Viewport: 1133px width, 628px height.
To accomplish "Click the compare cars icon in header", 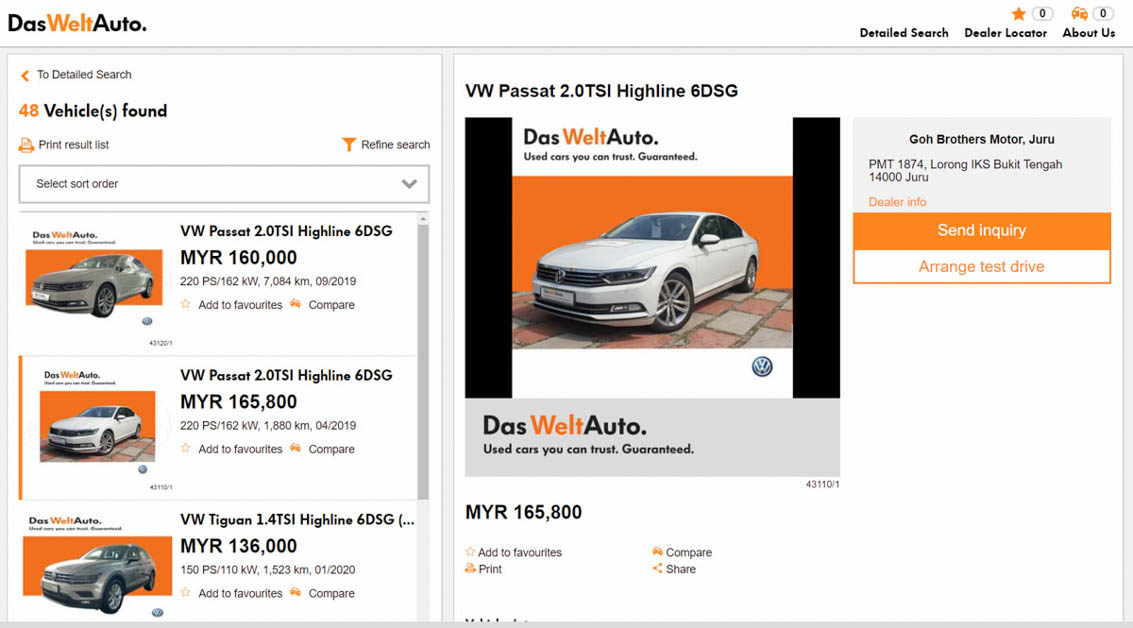I will point(1079,14).
